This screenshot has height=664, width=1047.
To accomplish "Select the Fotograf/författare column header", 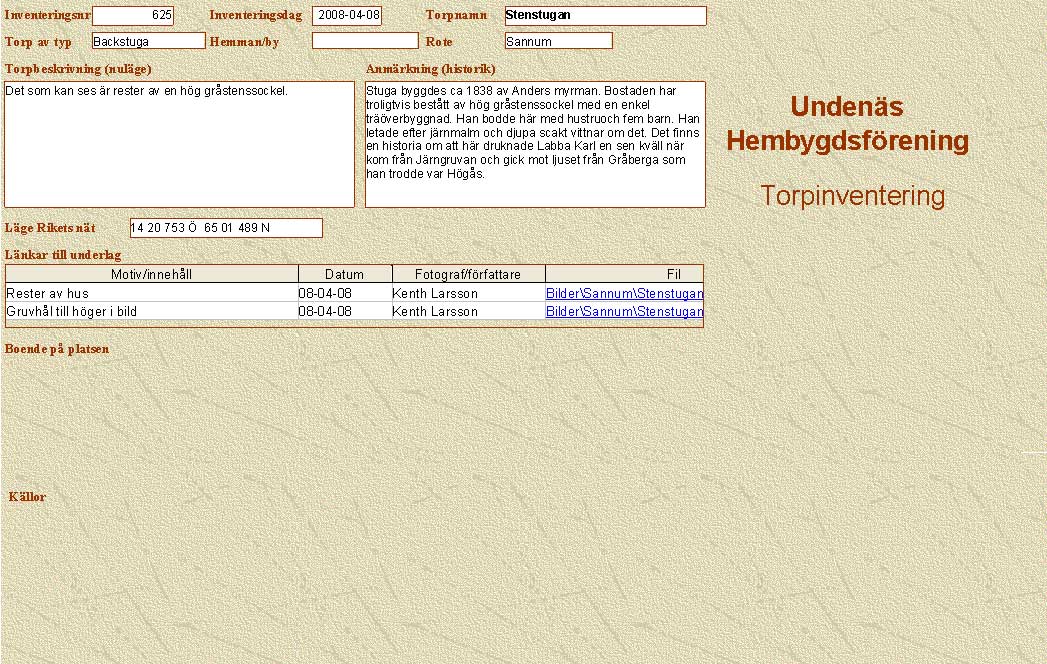I will [x=468, y=274].
